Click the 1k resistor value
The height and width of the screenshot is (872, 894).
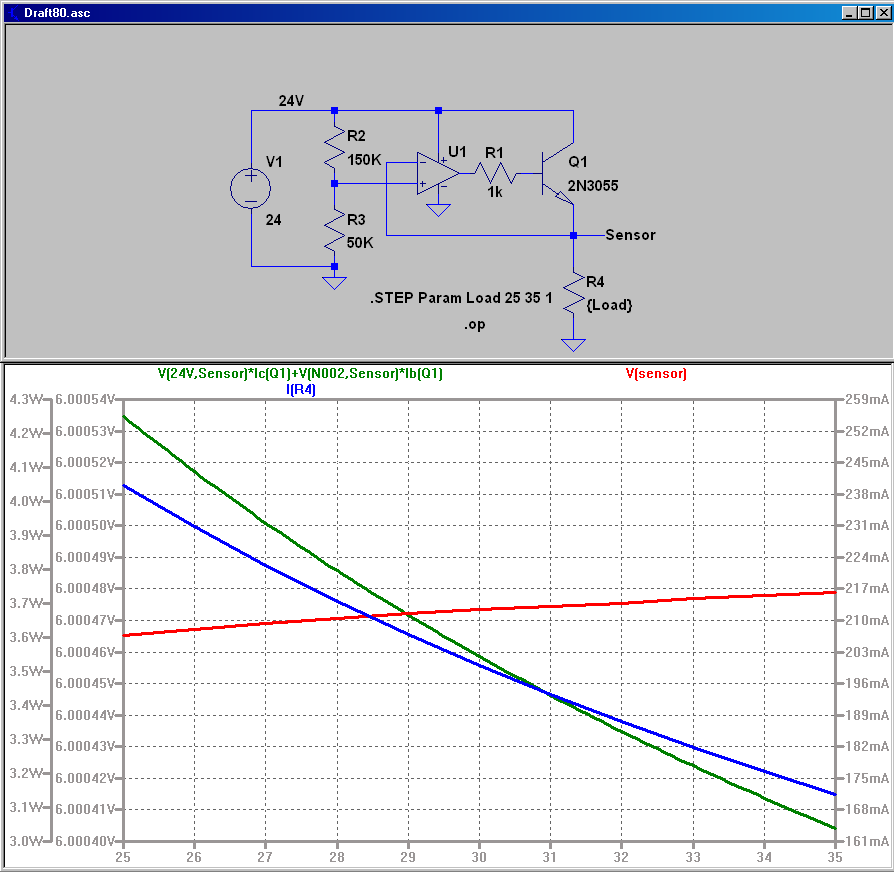coord(495,192)
